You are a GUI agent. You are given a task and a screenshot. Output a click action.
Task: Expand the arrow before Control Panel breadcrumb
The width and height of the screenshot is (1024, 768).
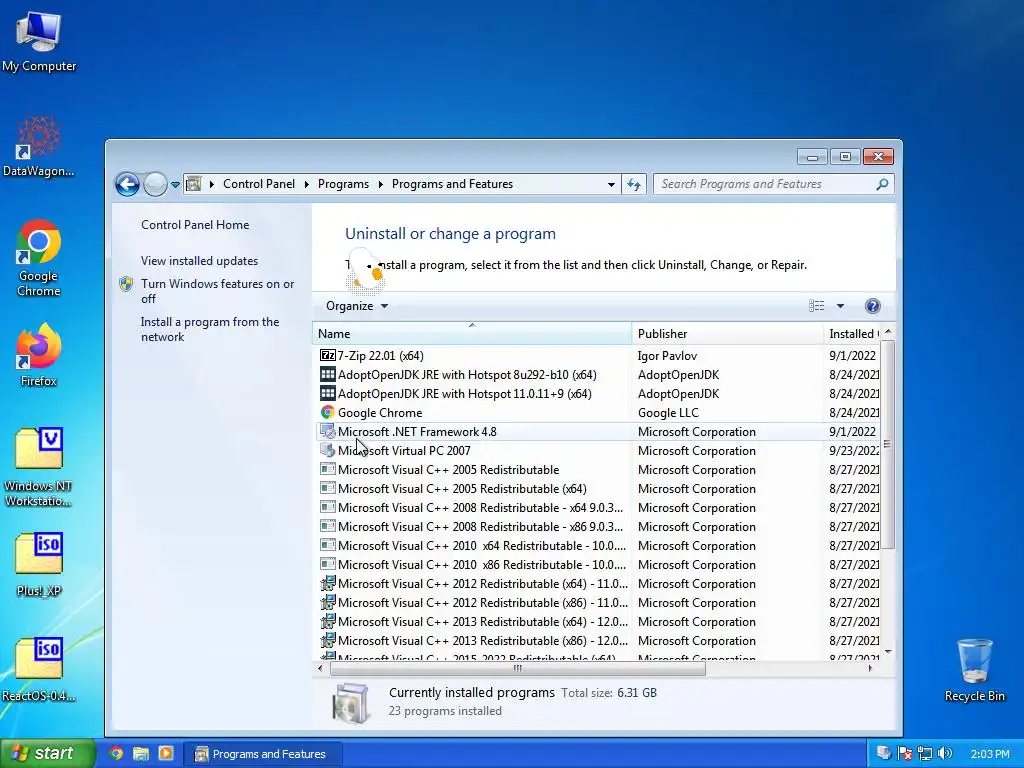(212, 184)
